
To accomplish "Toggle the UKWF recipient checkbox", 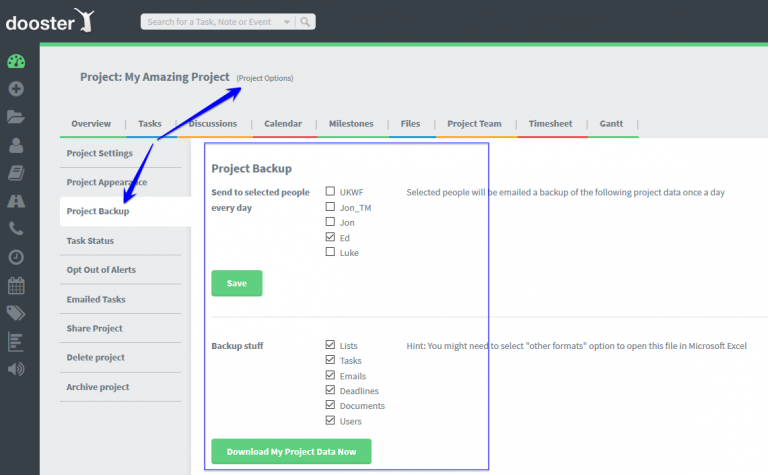I will [x=330, y=191].
